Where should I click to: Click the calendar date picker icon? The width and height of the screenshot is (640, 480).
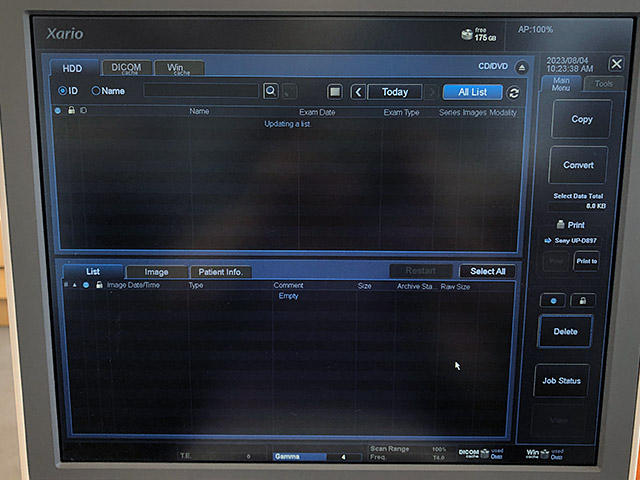pos(335,92)
